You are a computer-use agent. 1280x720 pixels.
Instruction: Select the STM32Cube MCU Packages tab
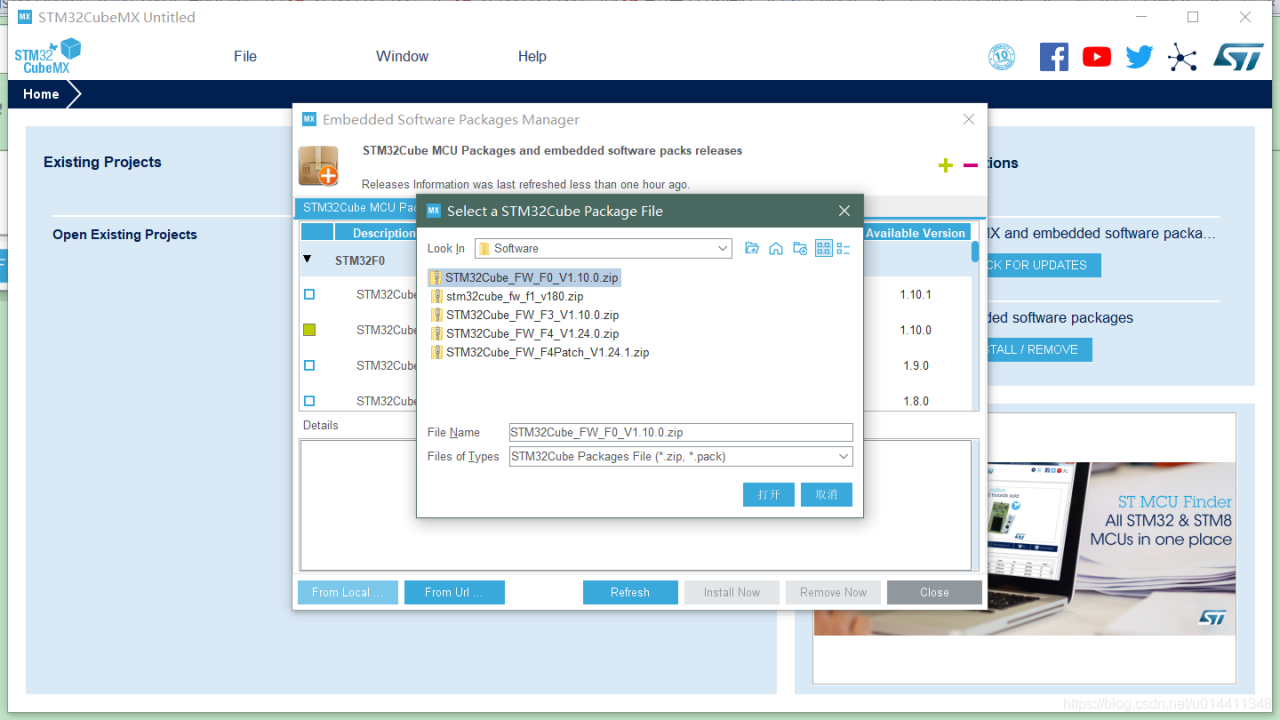(358, 208)
